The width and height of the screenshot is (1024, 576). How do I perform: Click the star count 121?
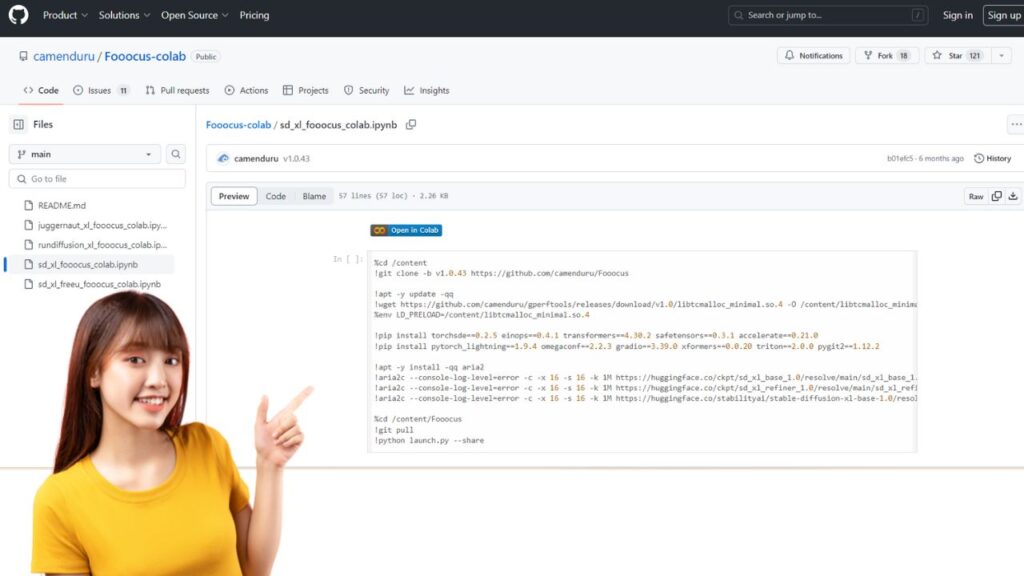coord(975,56)
